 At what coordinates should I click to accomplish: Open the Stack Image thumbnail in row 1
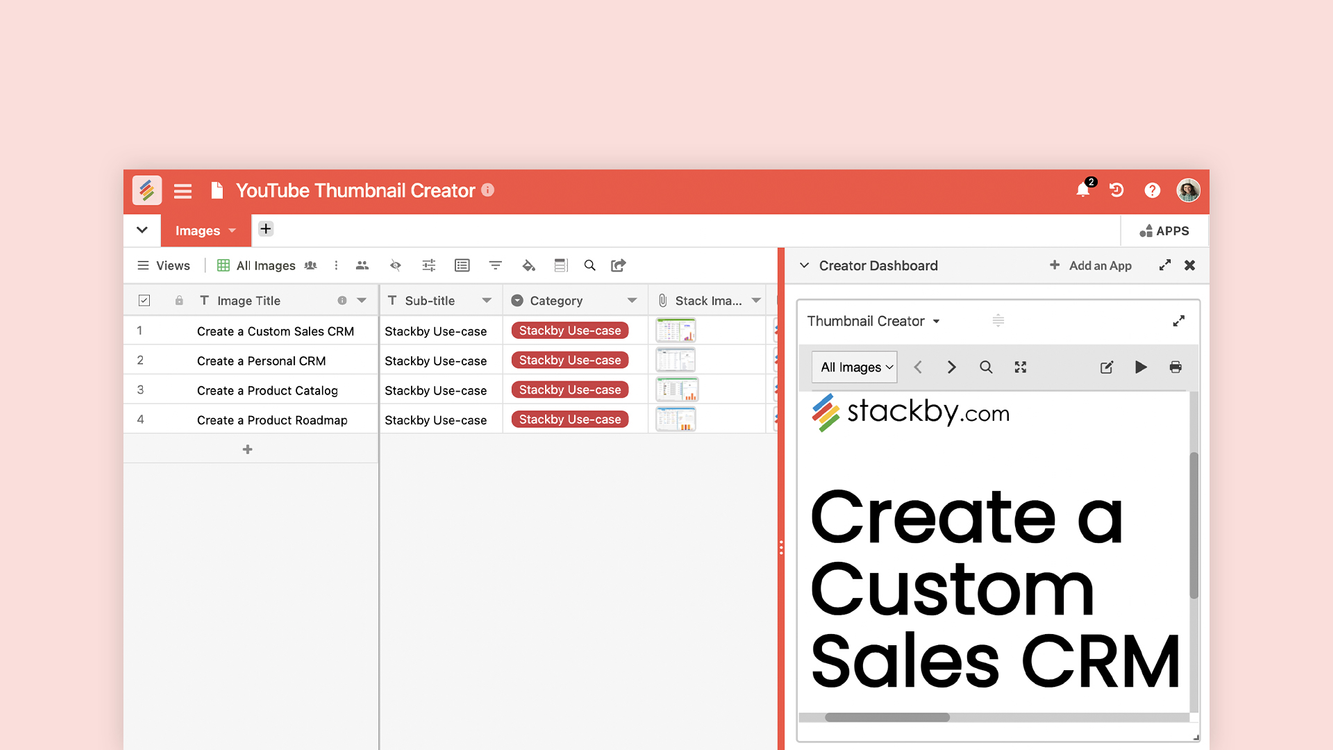(676, 330)
